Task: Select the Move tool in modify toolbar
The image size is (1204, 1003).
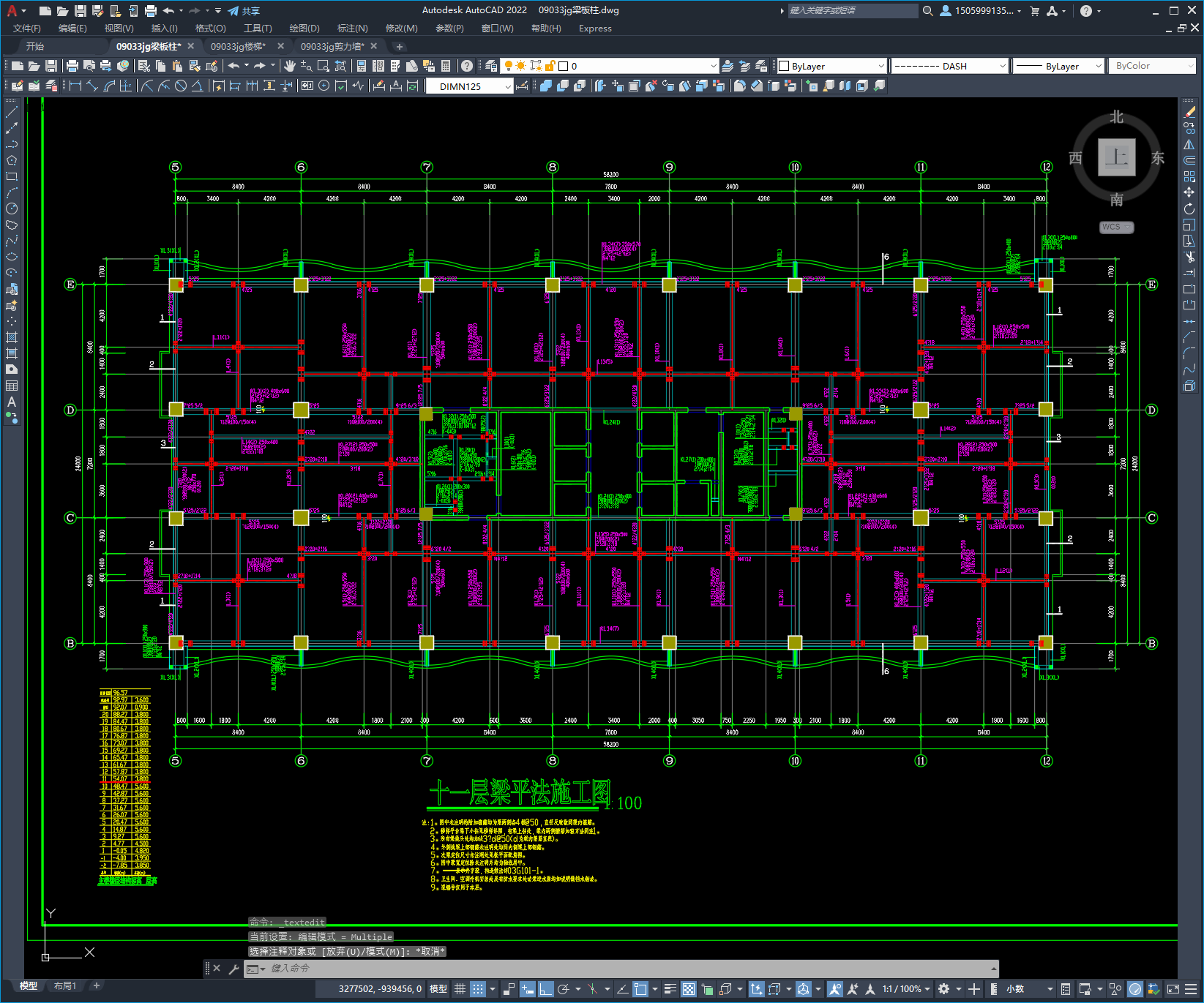Action: point(1189,192)
